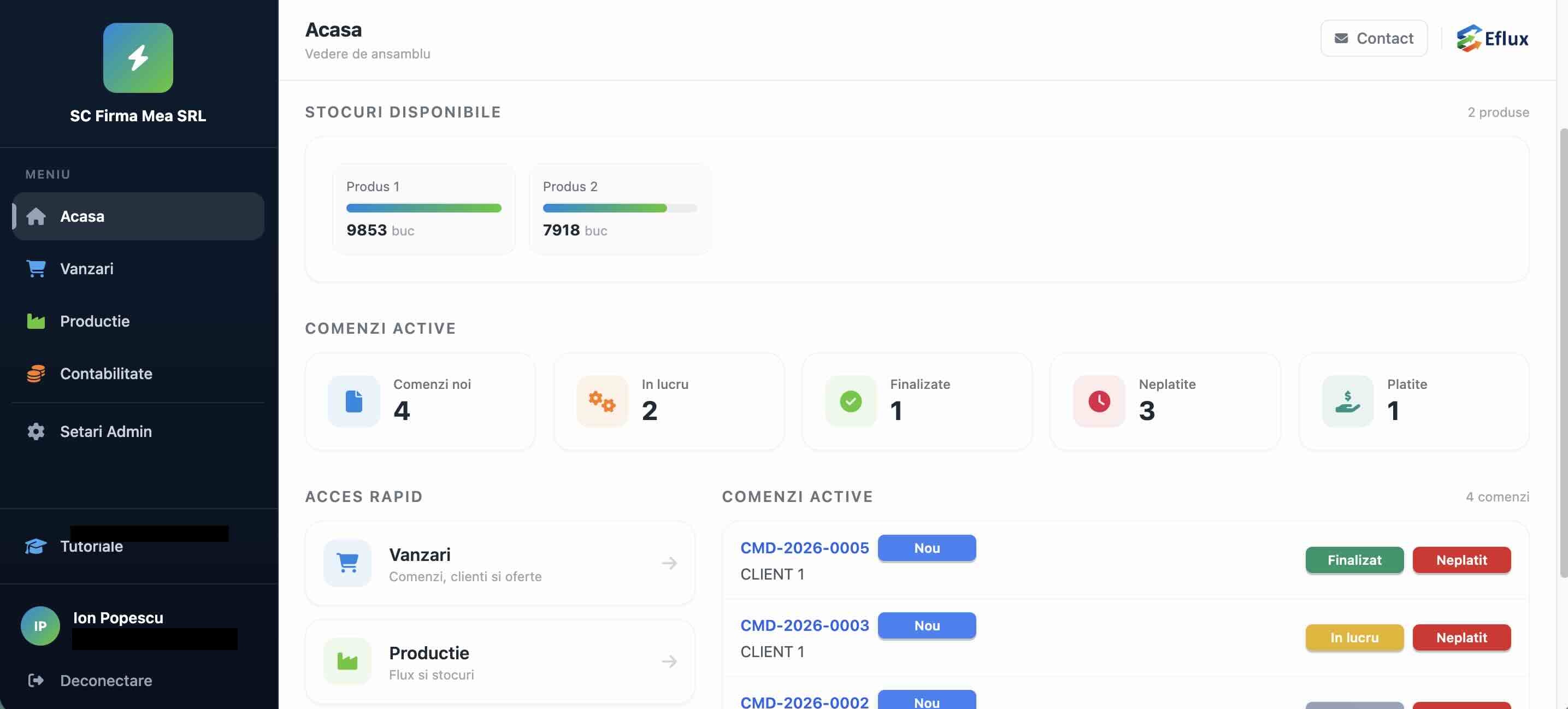Click the Produs 1 stock progress bar
This screenshot has height=709, width=1568.
click(423, 208)
